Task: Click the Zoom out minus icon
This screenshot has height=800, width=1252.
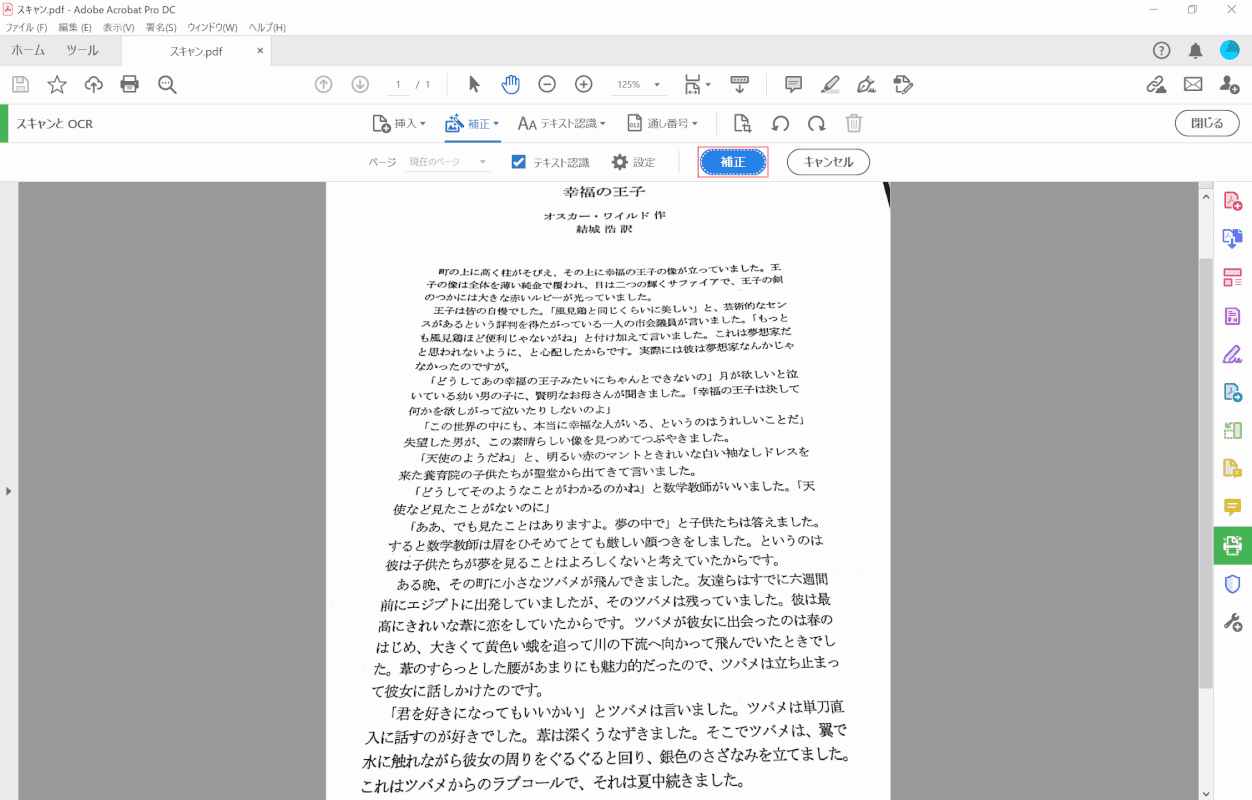Action: coord(547,85)
